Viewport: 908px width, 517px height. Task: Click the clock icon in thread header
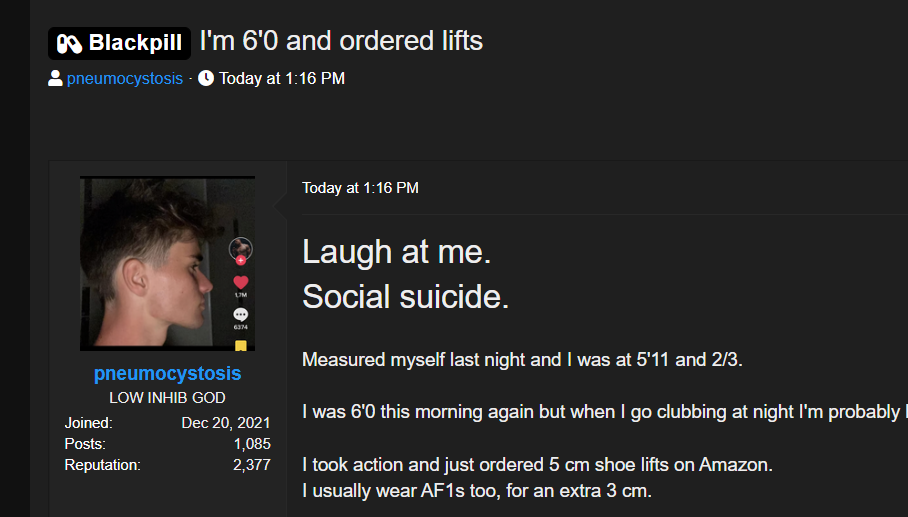[206, 78]
